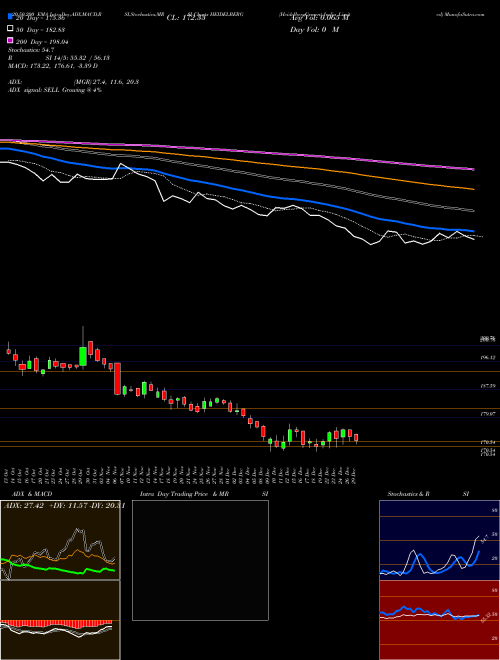The height and width of the screenshot is (660, 500).
Task: Open the empty intraday trading price chart box
Action: pyautogui.click(x=200, y=560)
